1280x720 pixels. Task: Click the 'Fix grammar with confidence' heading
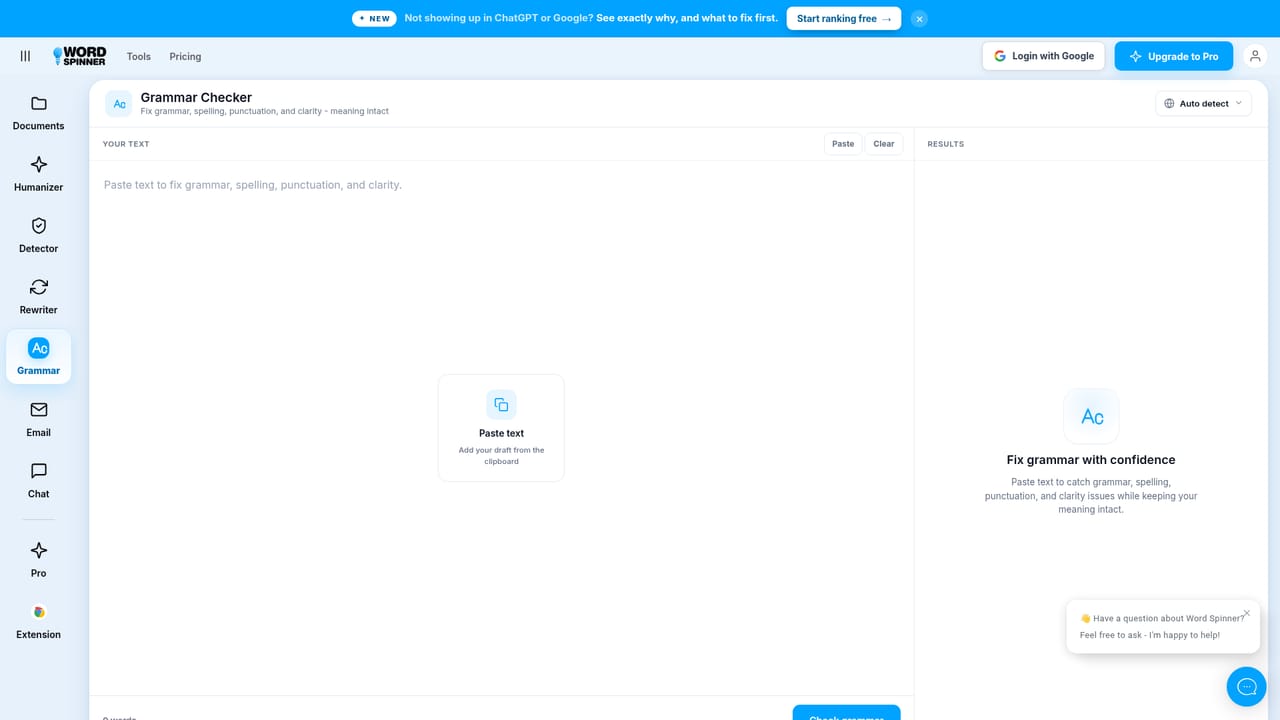tap(1091, 460)
